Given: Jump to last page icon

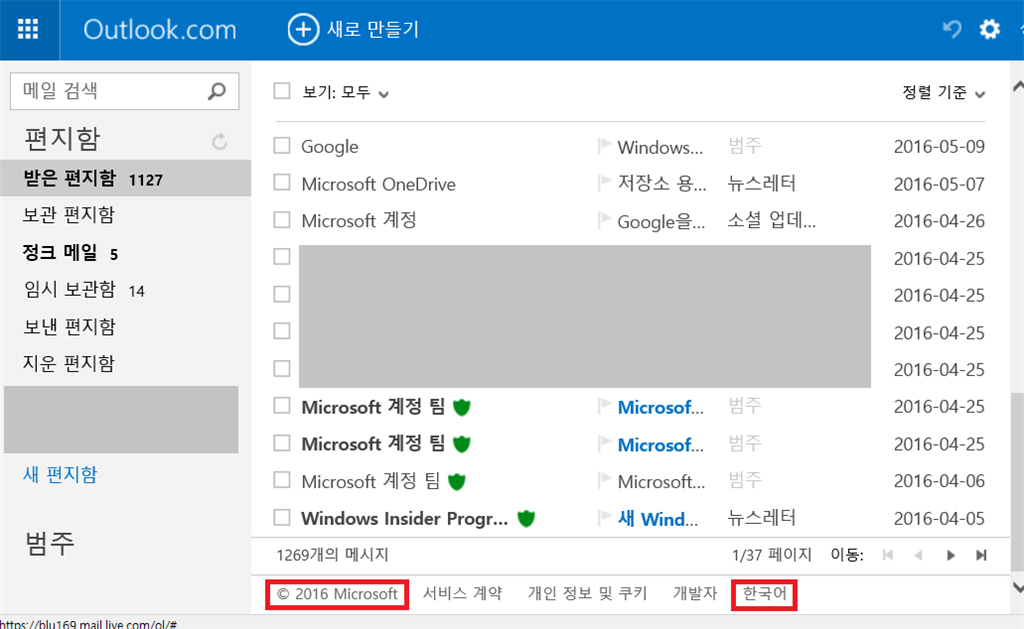Looking at the screenshot, I should (x=981, y=555).
